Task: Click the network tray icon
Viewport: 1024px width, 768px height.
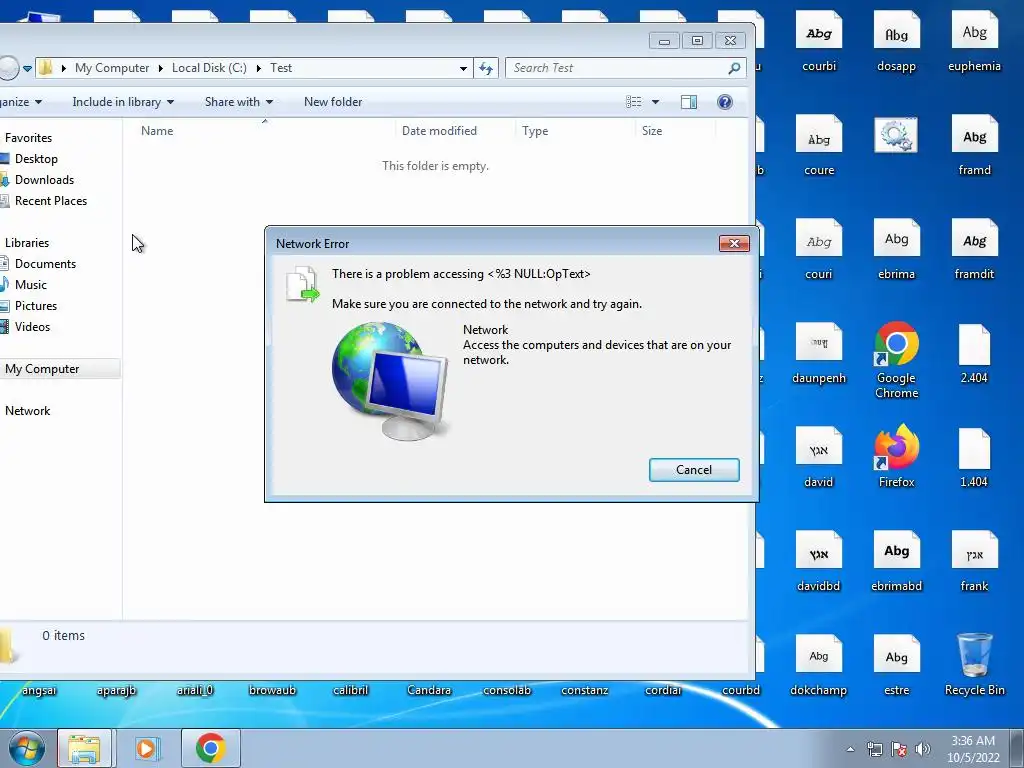Action: [874, 749]
